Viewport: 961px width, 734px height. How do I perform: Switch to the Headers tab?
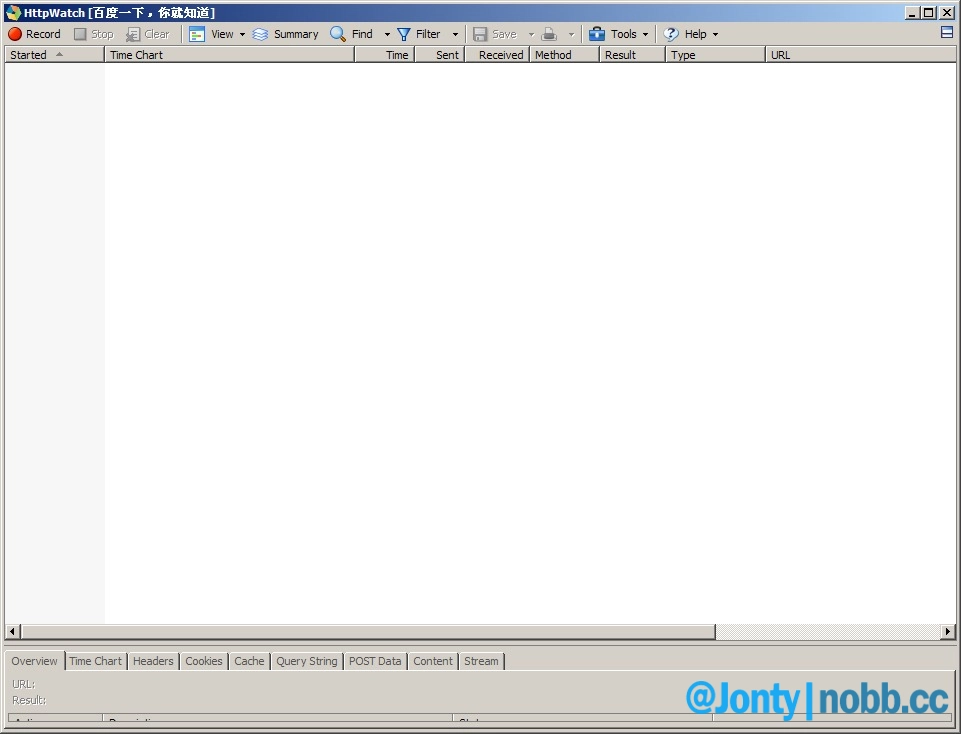click(153, 661)
